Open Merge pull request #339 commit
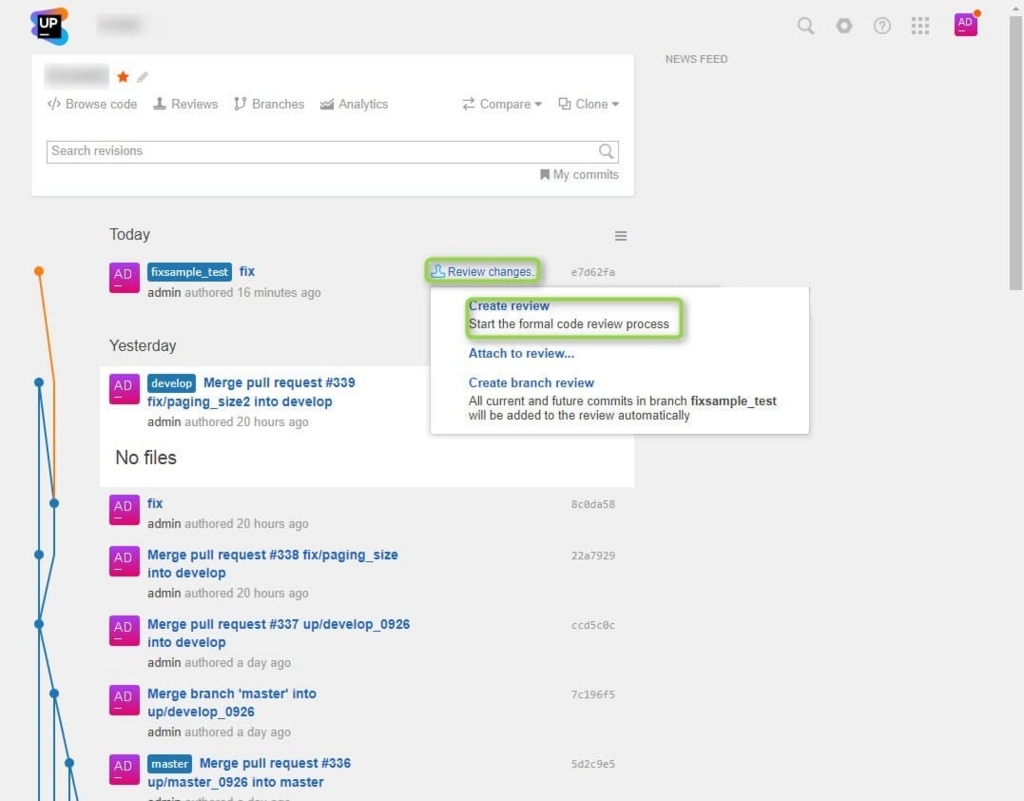The width and height of the screenshot is (1024, 801). point(251,392)
